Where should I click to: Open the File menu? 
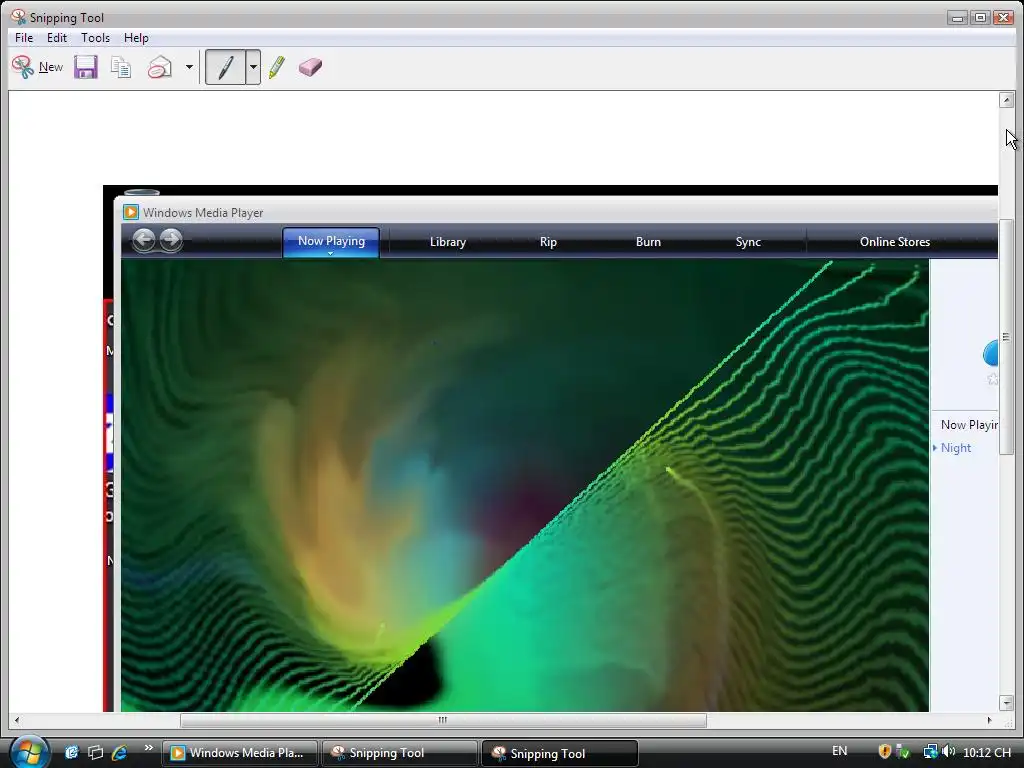pos(24,38)
